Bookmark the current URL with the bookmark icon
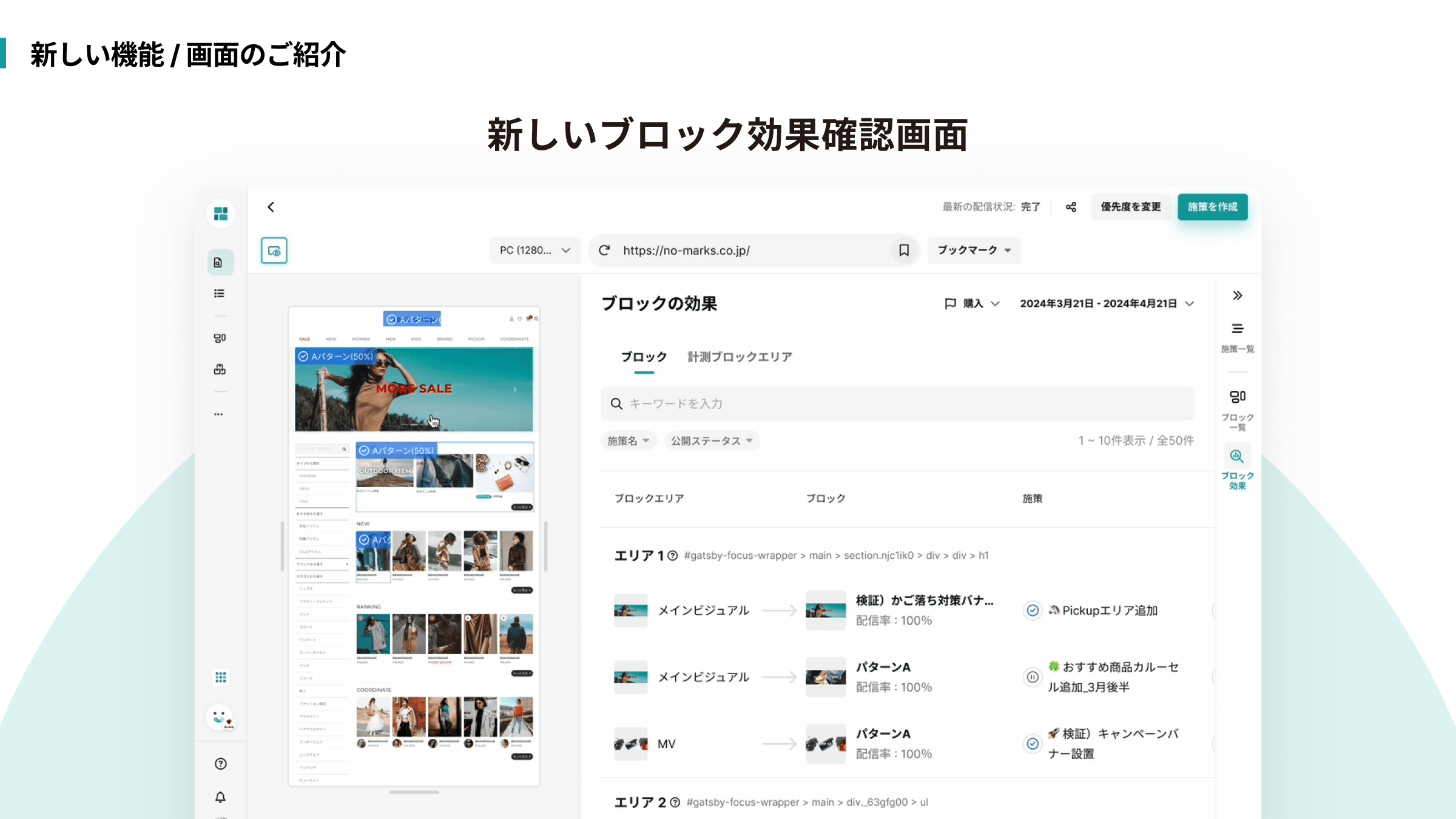 coord(904,250)
